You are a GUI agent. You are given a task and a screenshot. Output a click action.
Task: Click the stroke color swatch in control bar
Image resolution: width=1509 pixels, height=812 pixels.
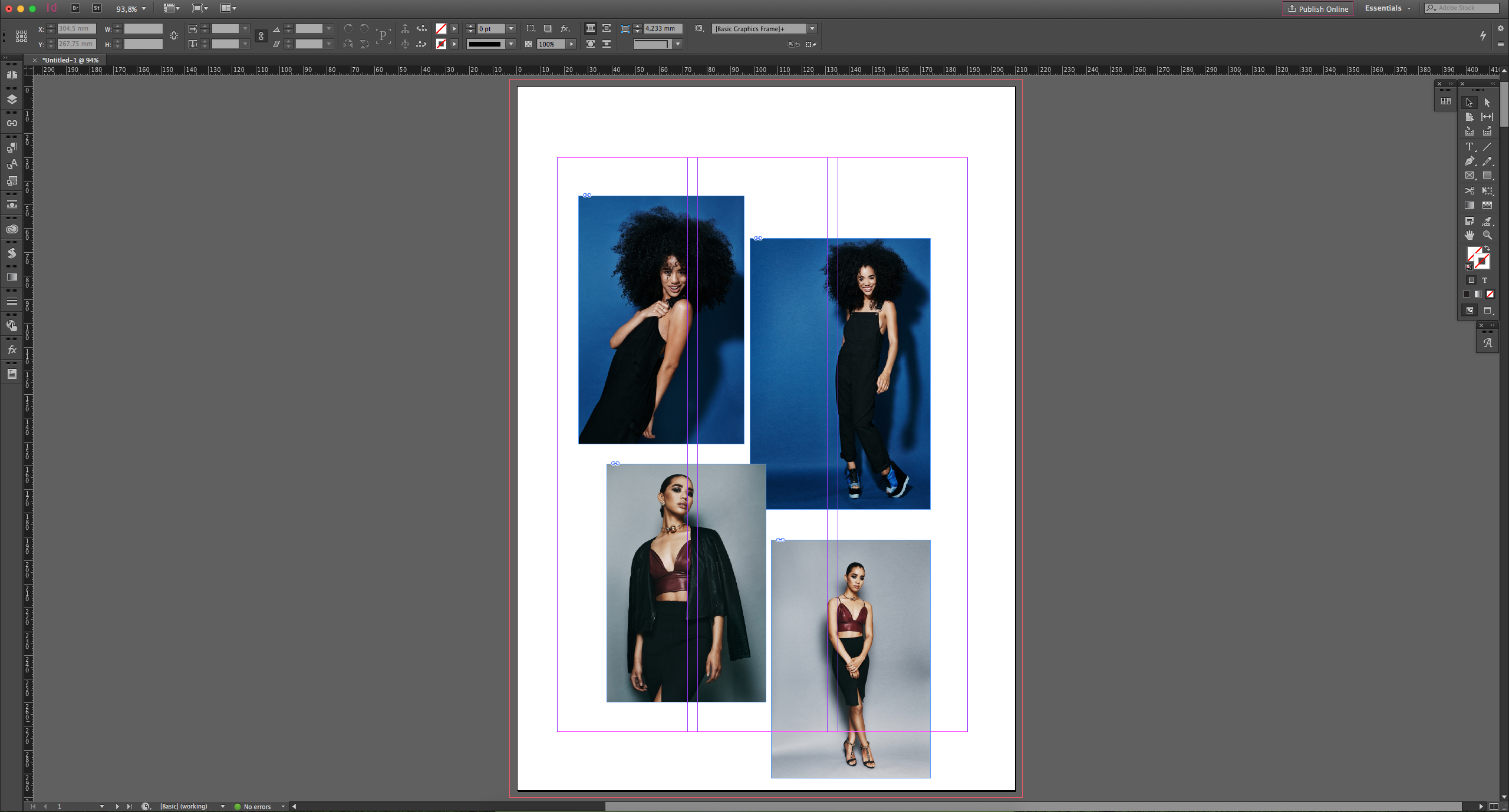click(441, 44)
